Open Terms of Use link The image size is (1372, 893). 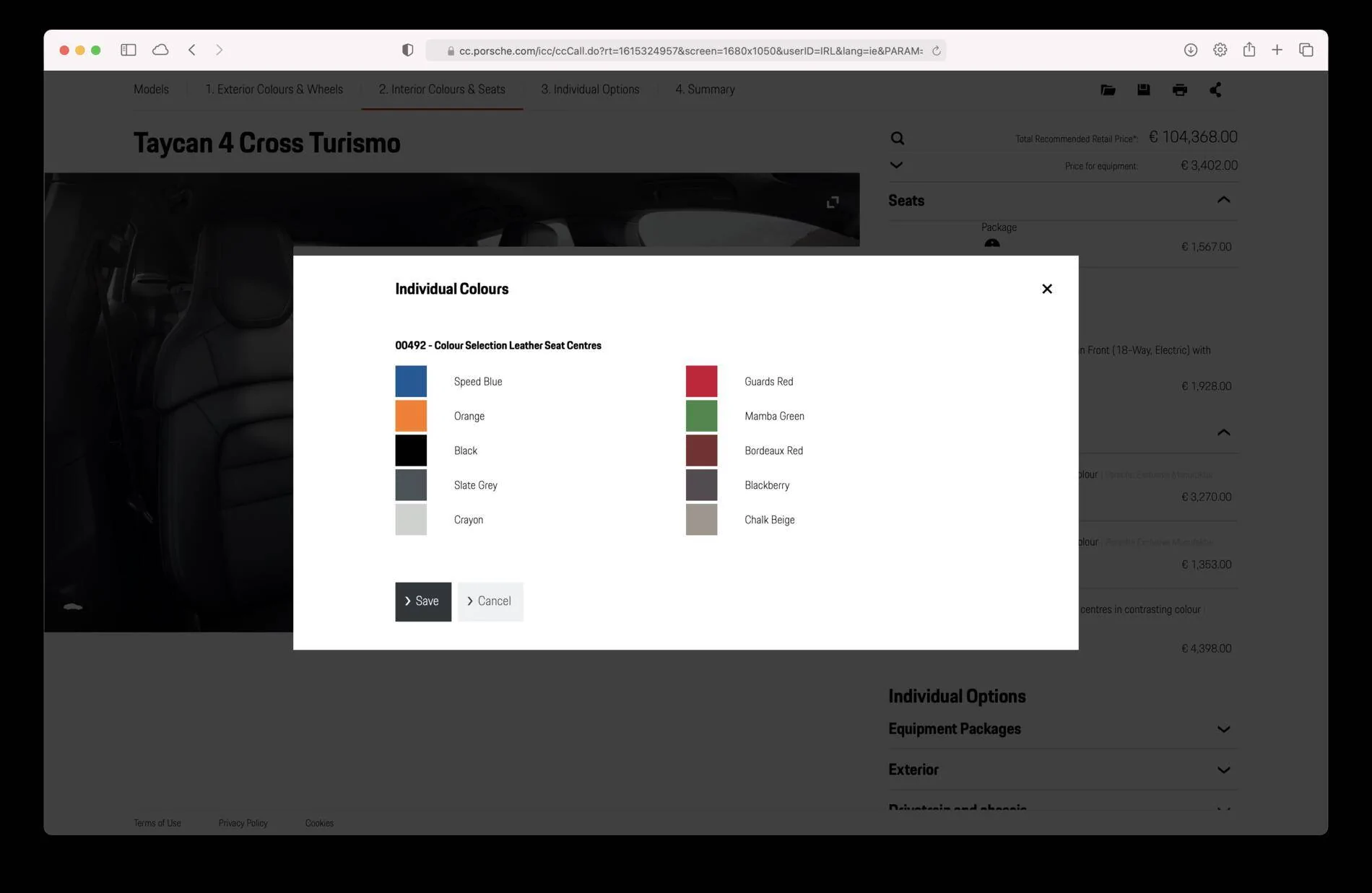157,823
